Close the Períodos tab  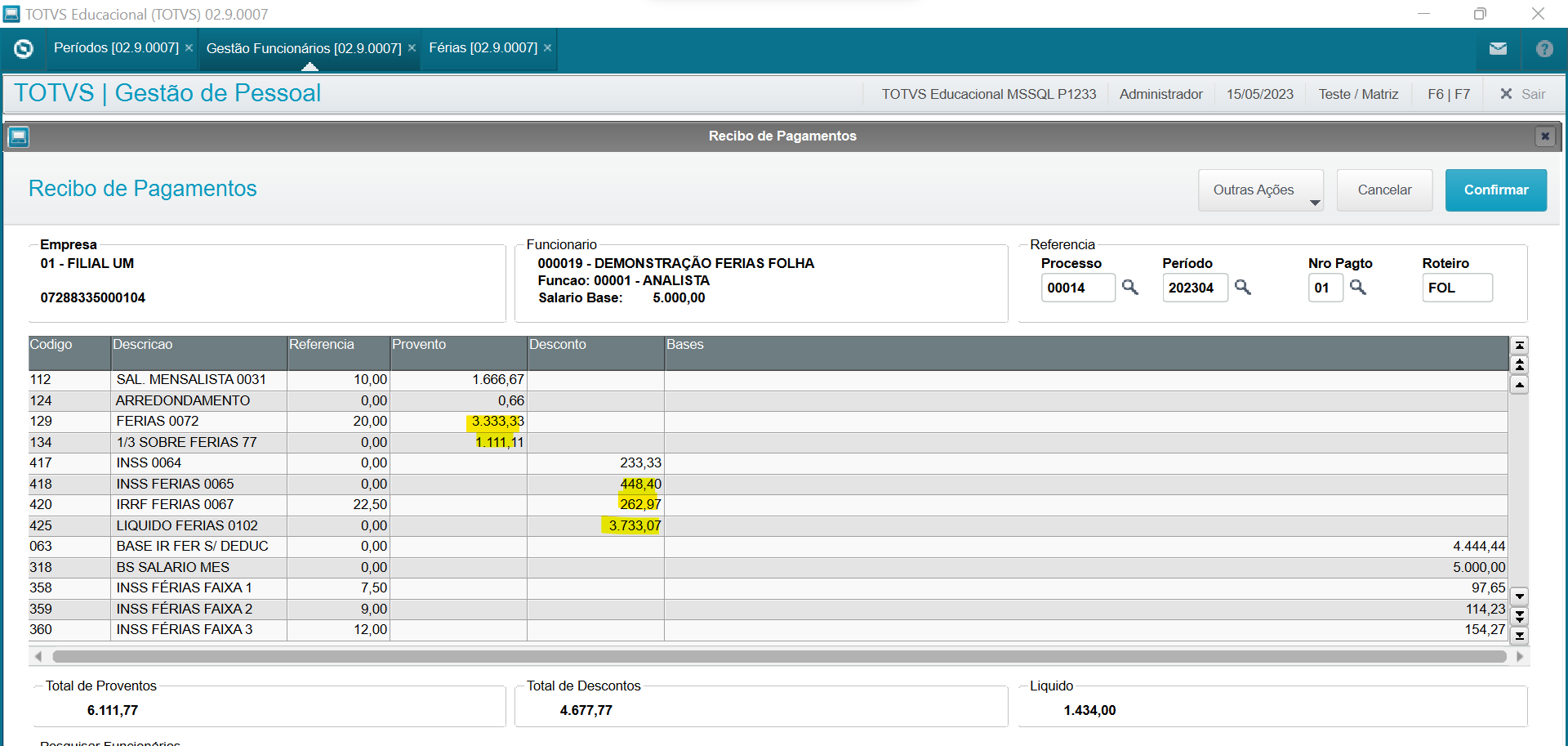tap(189, 48)
